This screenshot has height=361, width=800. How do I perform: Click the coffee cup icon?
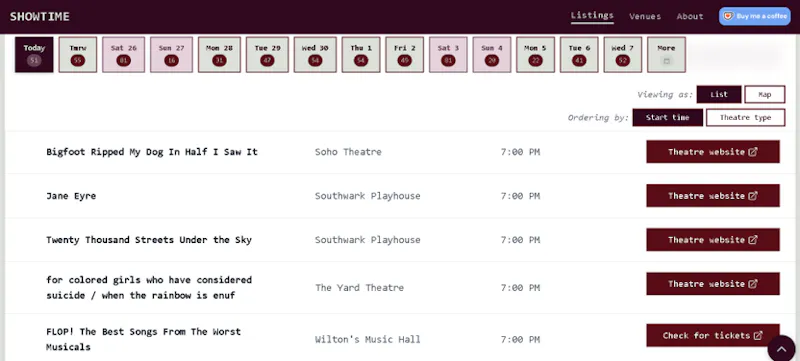tap(729, 16)
